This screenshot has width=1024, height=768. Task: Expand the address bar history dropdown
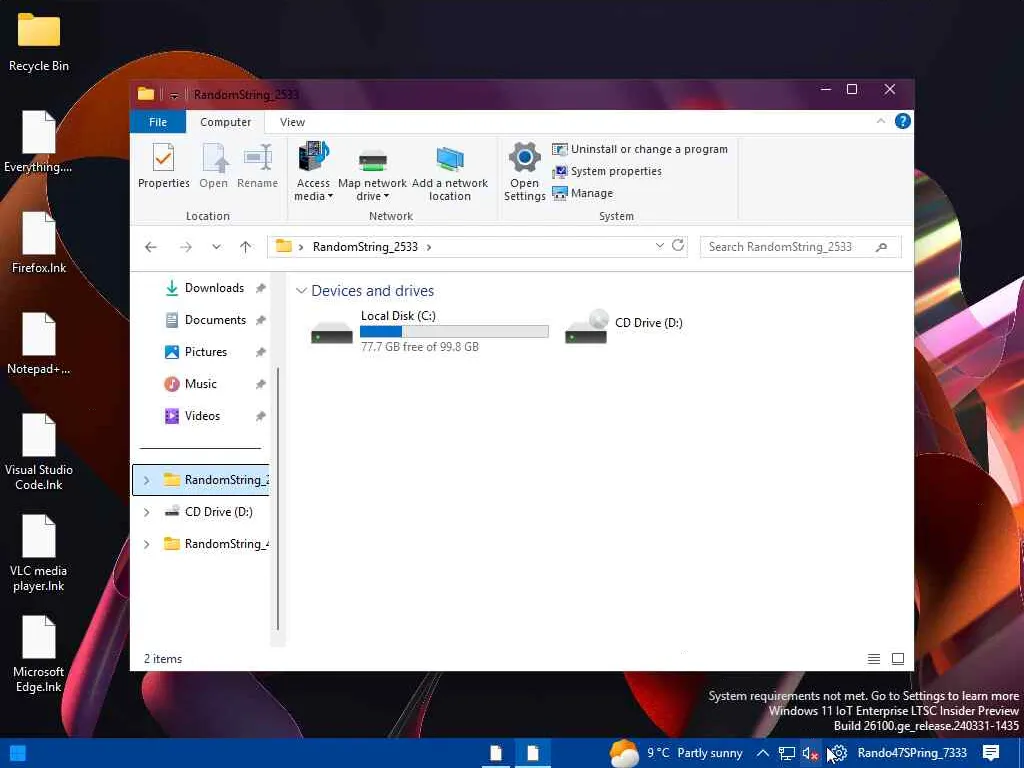pyautogui.click(x=660, y=246)
